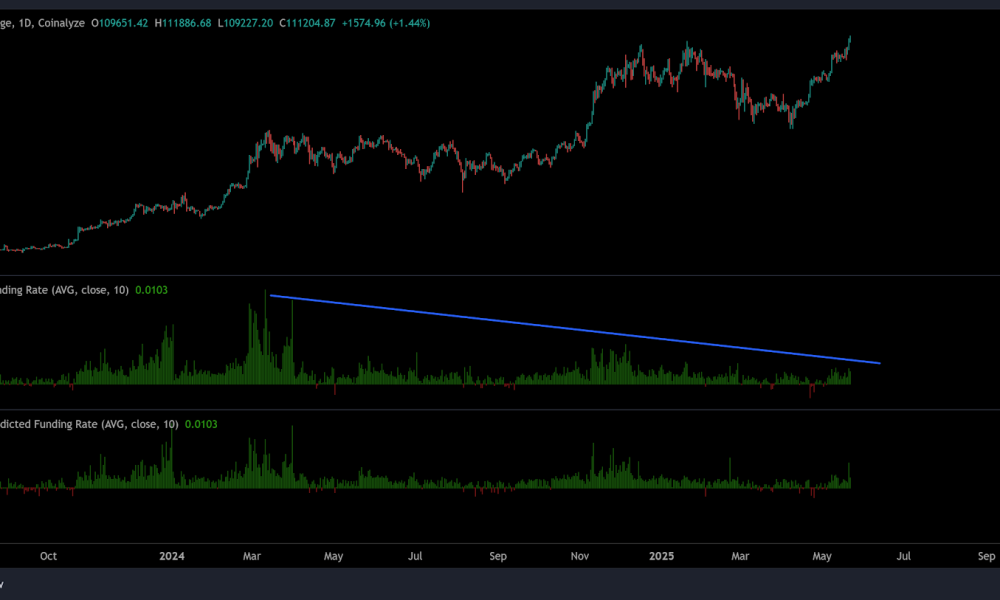Click divider above the Predicted Funding Rate pane
The width and height of the screenshot is (1000, 600).
(x=500, y=409)
